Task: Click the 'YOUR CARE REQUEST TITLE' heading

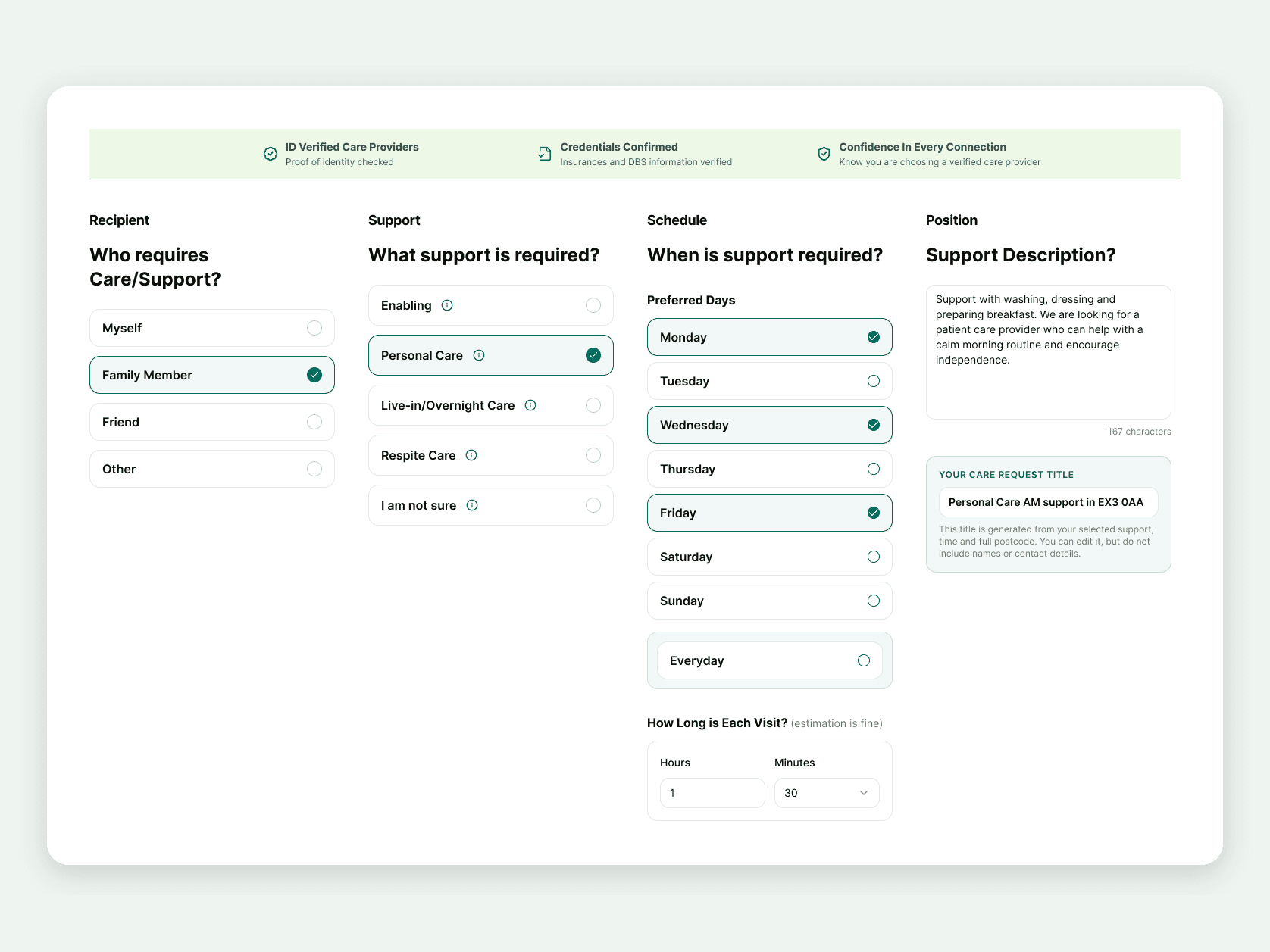Action: pos(1006,475)
